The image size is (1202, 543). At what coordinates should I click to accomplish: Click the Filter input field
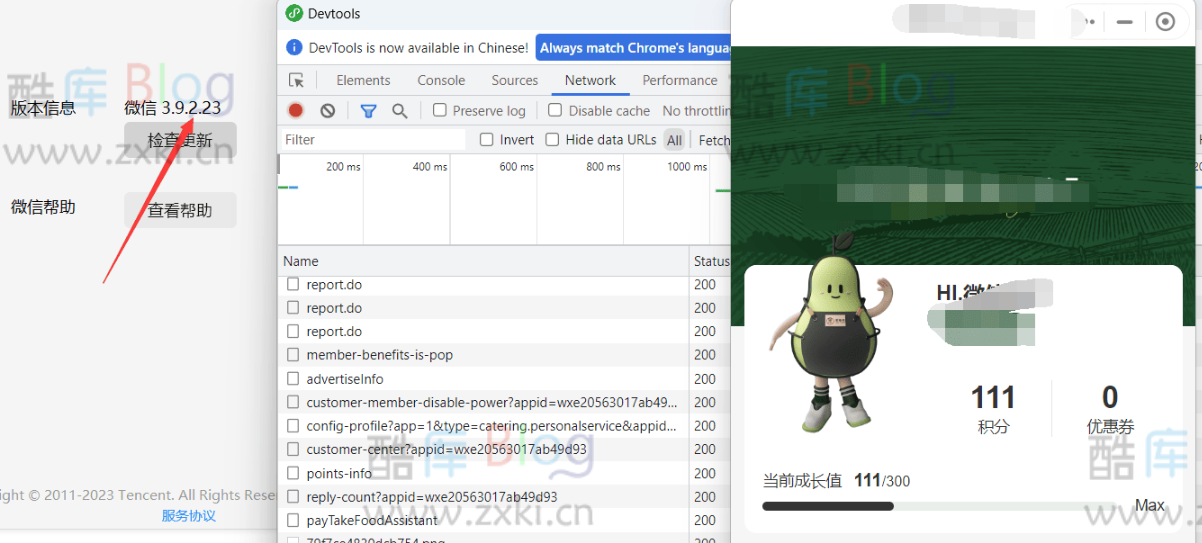[x=373, y=140]
